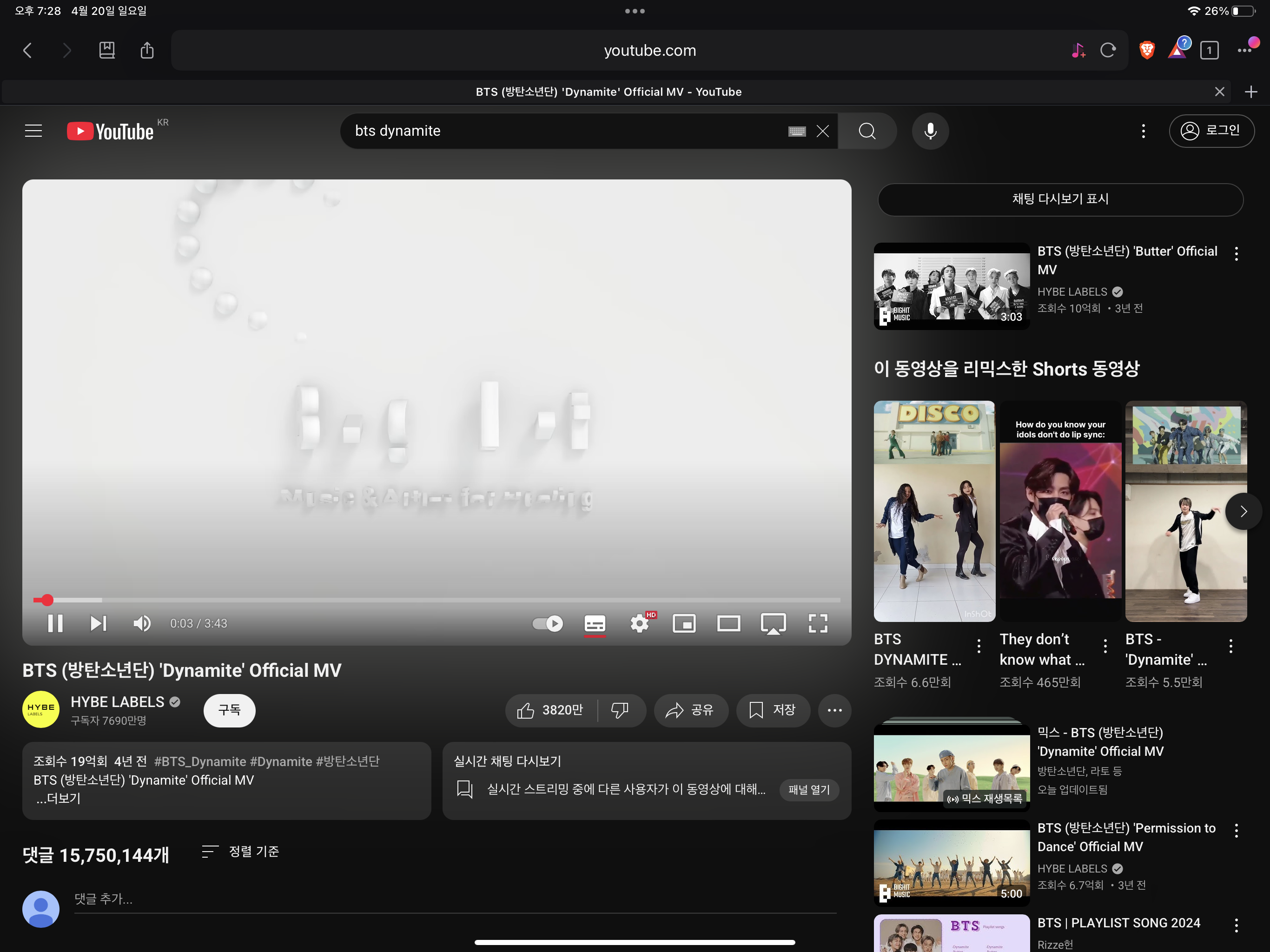Toggle the autoplay switch
The width and height of the screenshot is (1270, 952).
coord(548,623)
